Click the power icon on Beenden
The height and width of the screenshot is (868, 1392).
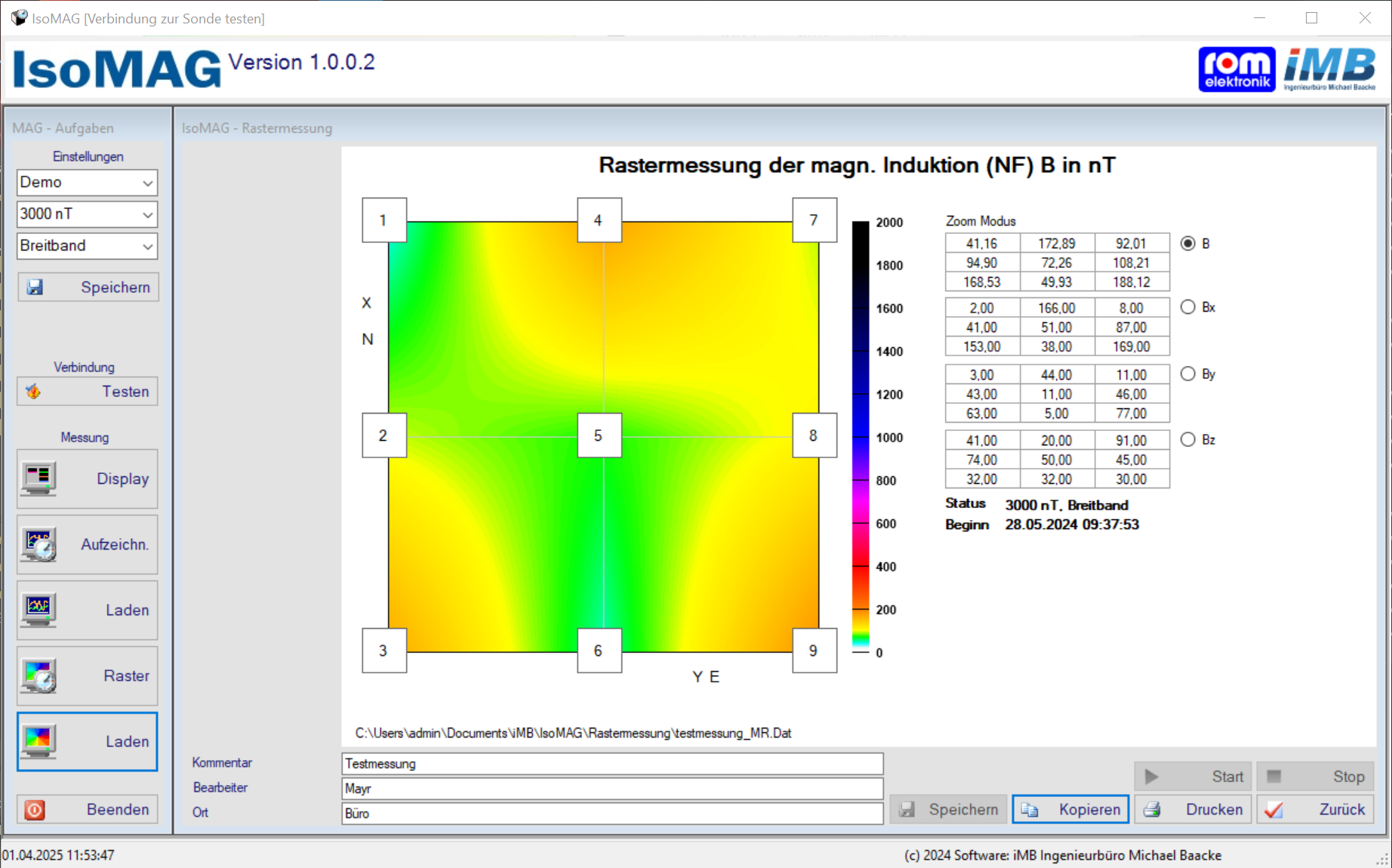point(35,810)
